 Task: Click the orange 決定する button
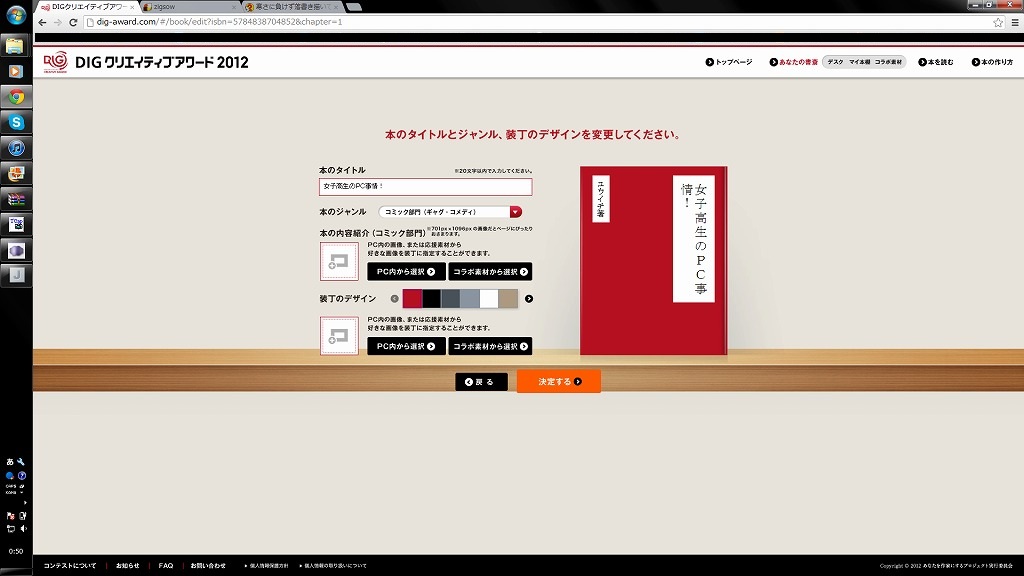point(559,381)
